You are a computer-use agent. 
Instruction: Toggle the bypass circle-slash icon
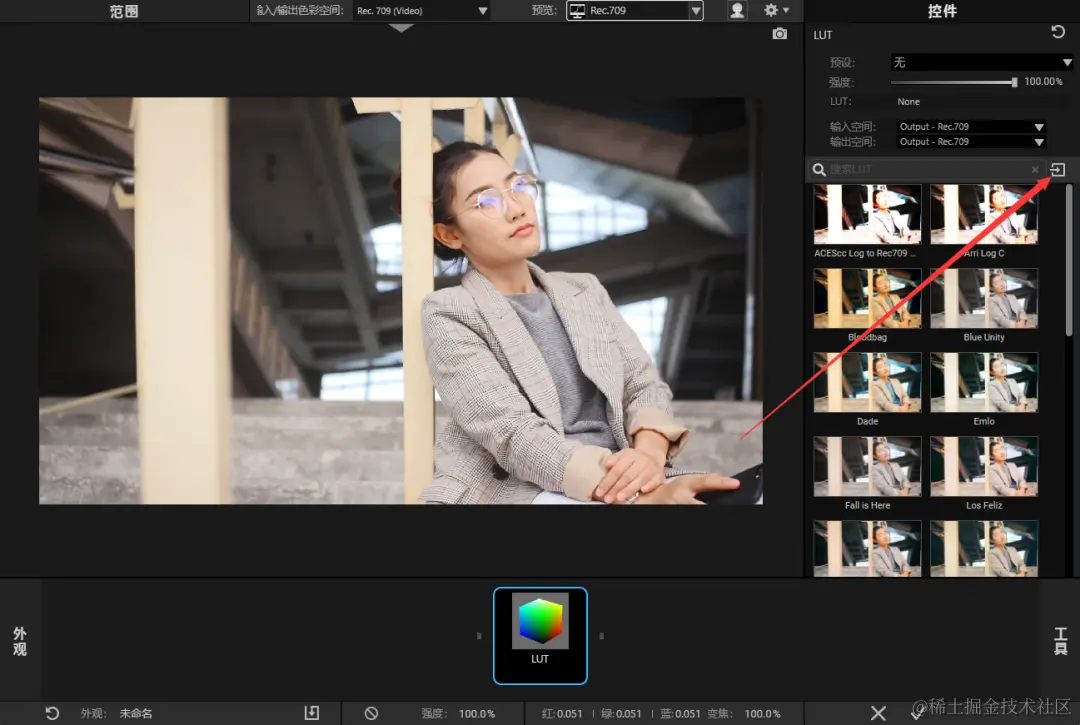pyautogui.click(x=371, y=713)
